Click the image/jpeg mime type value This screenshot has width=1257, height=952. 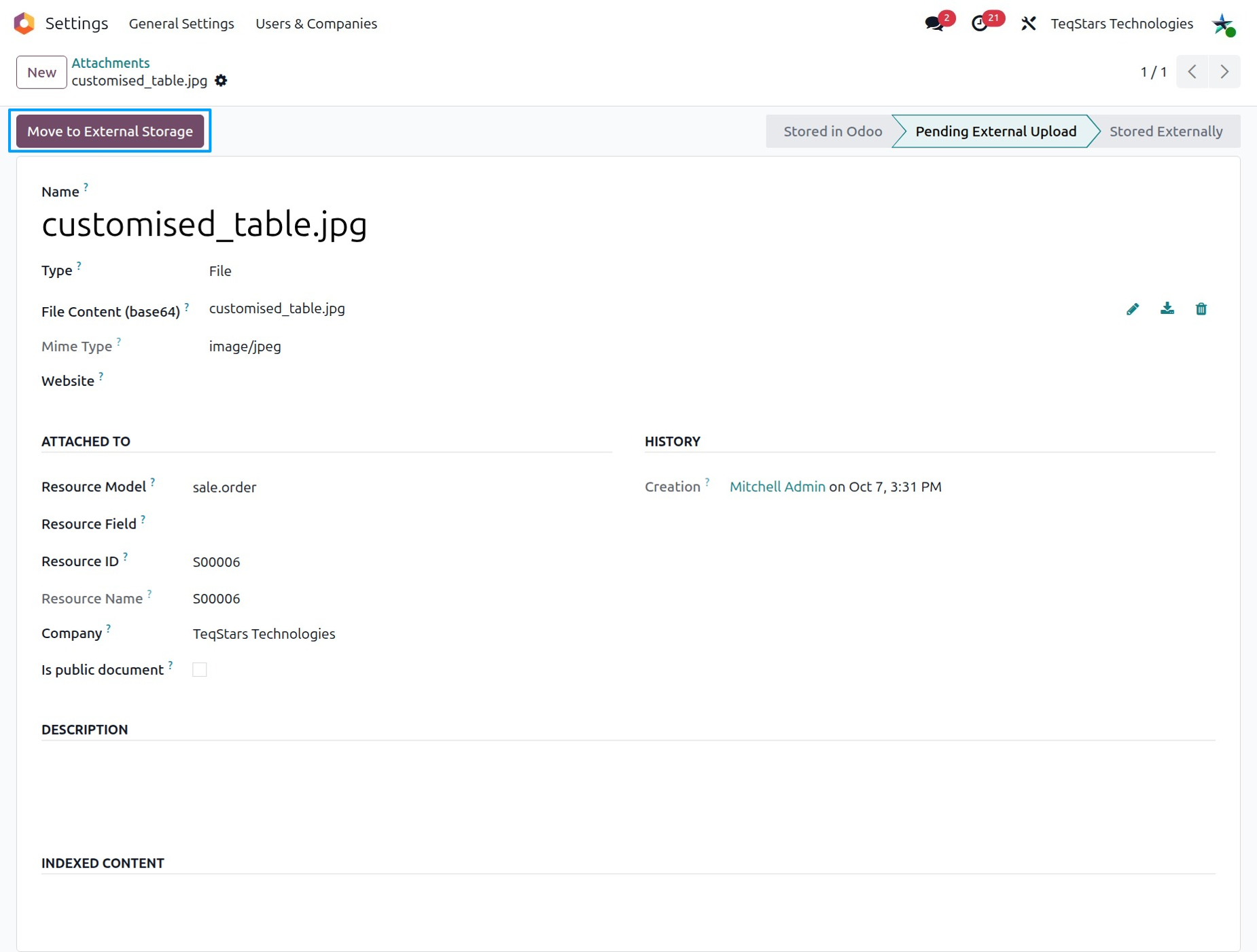click(245, 347)
